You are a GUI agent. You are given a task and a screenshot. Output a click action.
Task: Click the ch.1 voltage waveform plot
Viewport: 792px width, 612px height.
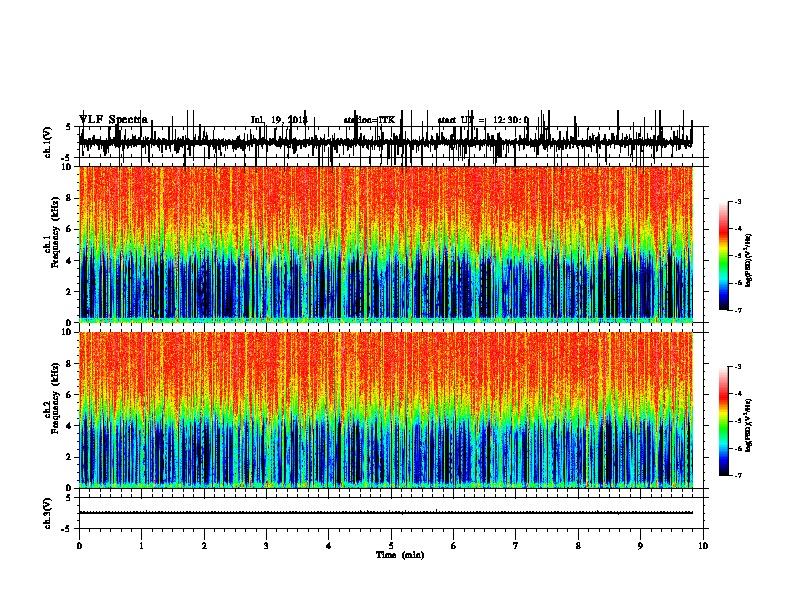[x=386, y=142]
